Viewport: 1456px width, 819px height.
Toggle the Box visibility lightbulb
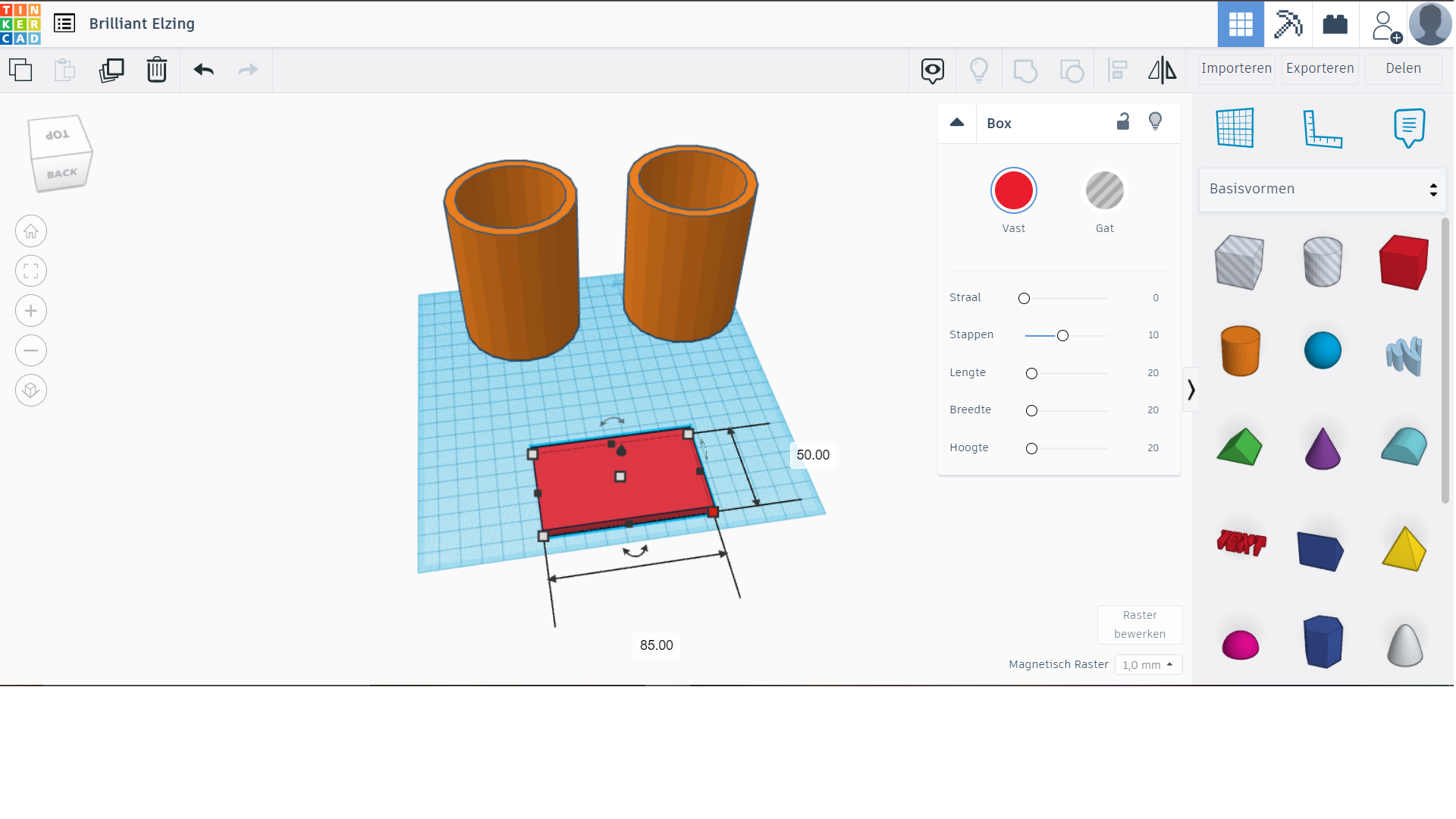pyautogui.click(x=1155, y=121)
